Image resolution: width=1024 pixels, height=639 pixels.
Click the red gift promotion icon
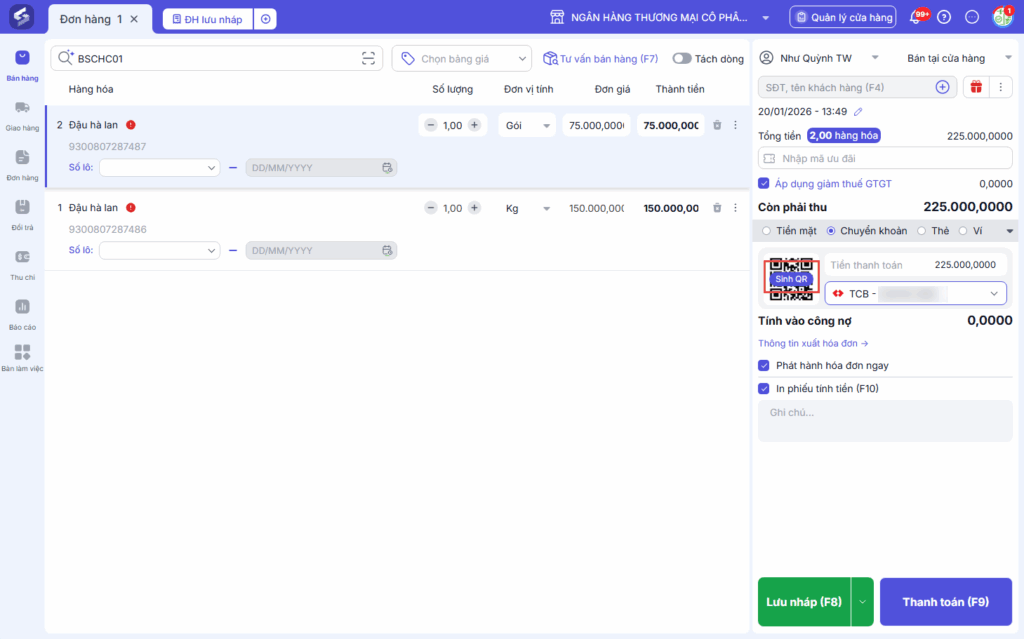[x=976, y=87]
